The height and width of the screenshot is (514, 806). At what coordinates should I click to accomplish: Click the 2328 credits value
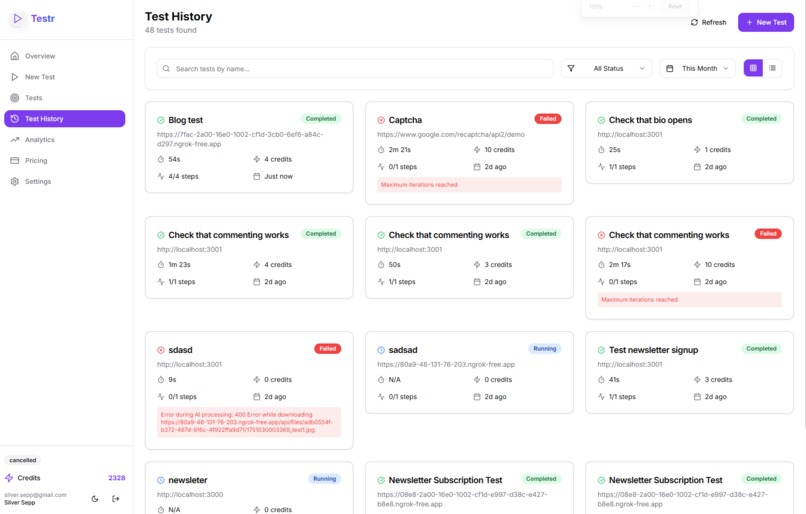[x=117, y=478]
